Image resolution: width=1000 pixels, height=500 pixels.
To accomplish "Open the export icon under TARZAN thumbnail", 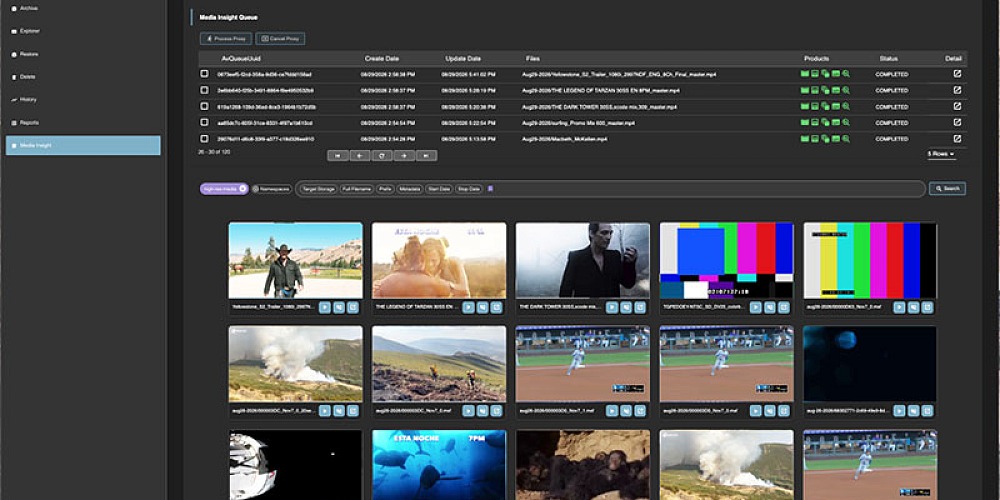I will tap(496, 307).
